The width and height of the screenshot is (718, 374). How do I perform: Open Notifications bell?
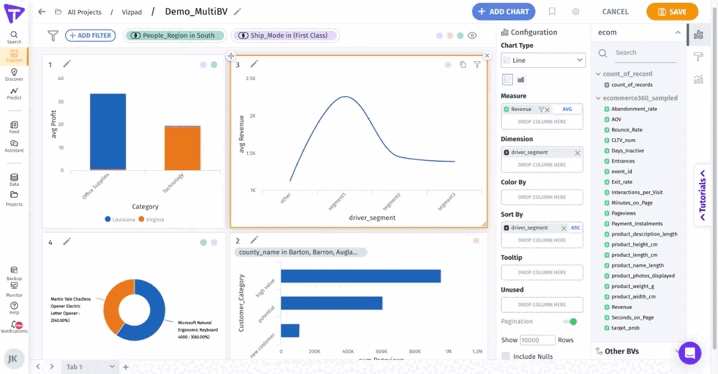click(x=15, y=326)
